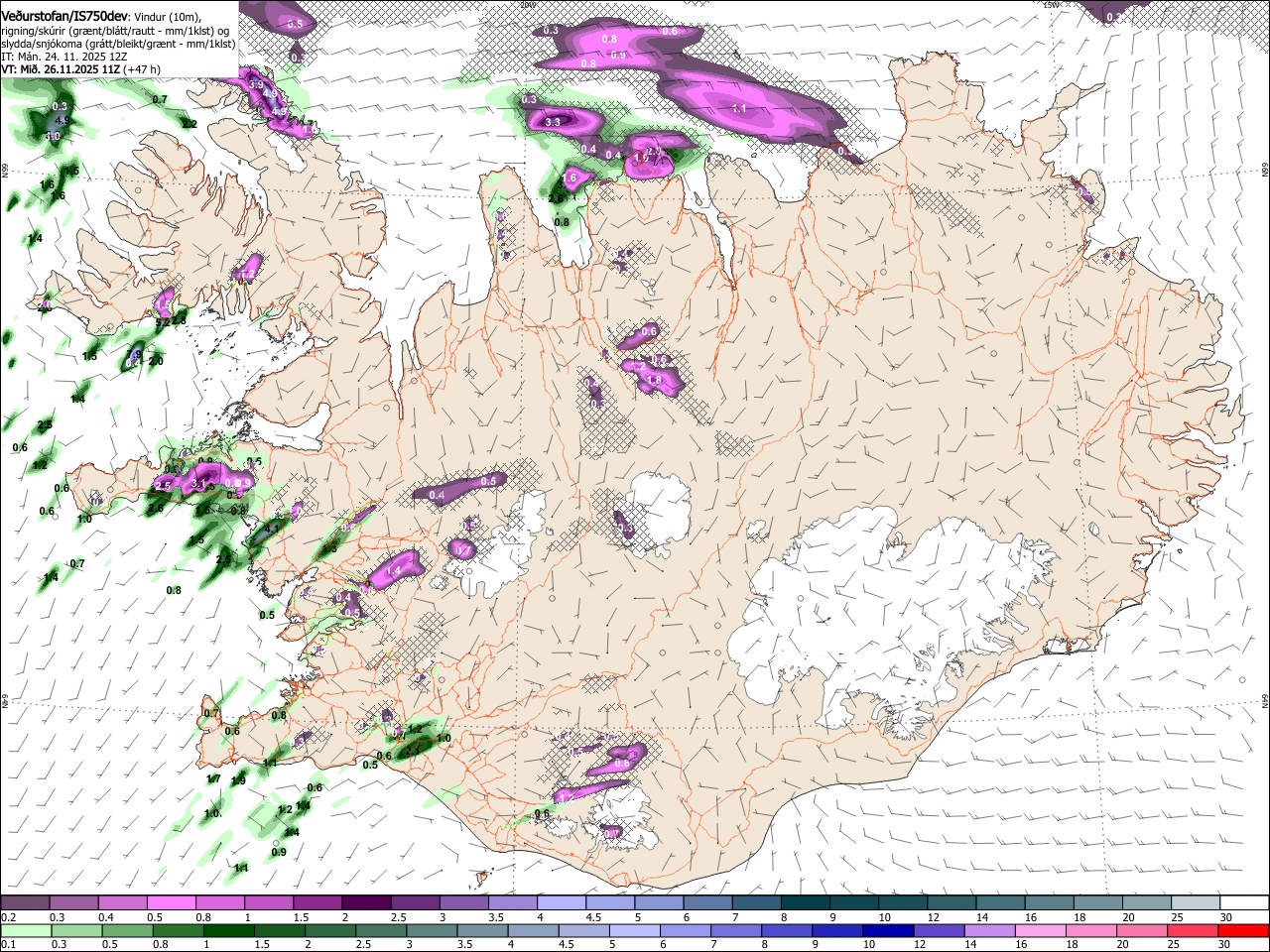This screenshot has width=1270, height=952.
Task: Click the bright pink legend swatch between 0.5 and 0.8
Action: (x=171, y=903)
